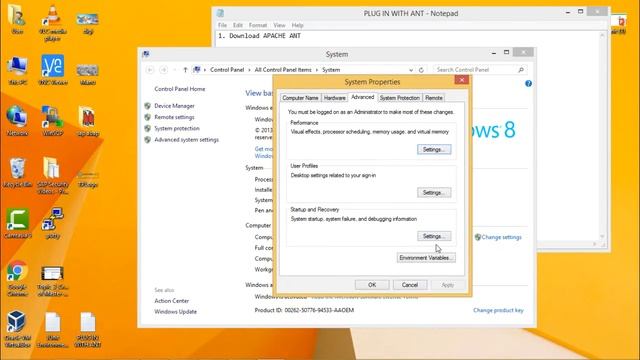Open Action Center link

pyautogui.click(x=171, y=301)
